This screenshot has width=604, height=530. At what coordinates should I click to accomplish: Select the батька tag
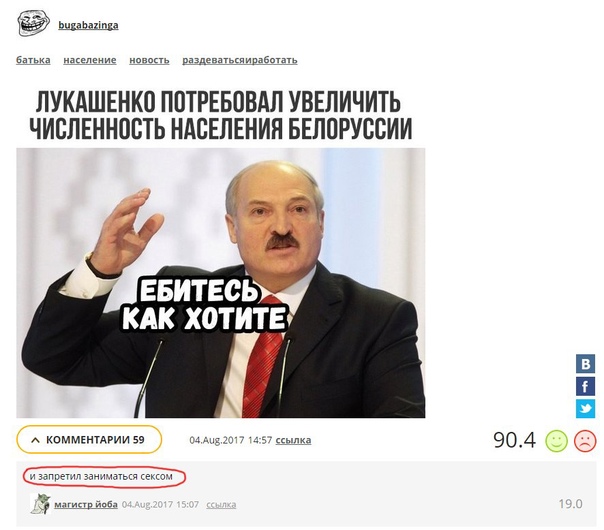[x=33, y=60]
